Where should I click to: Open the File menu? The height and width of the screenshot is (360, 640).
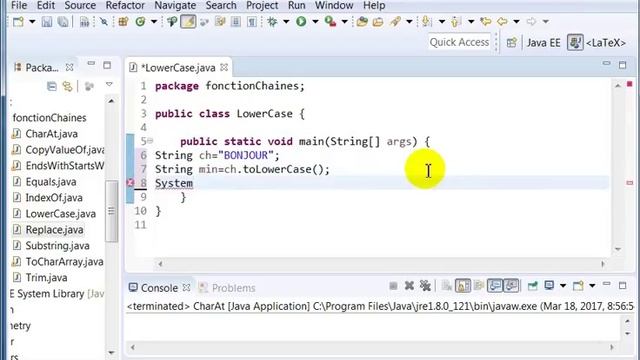(x=19, y=6)
